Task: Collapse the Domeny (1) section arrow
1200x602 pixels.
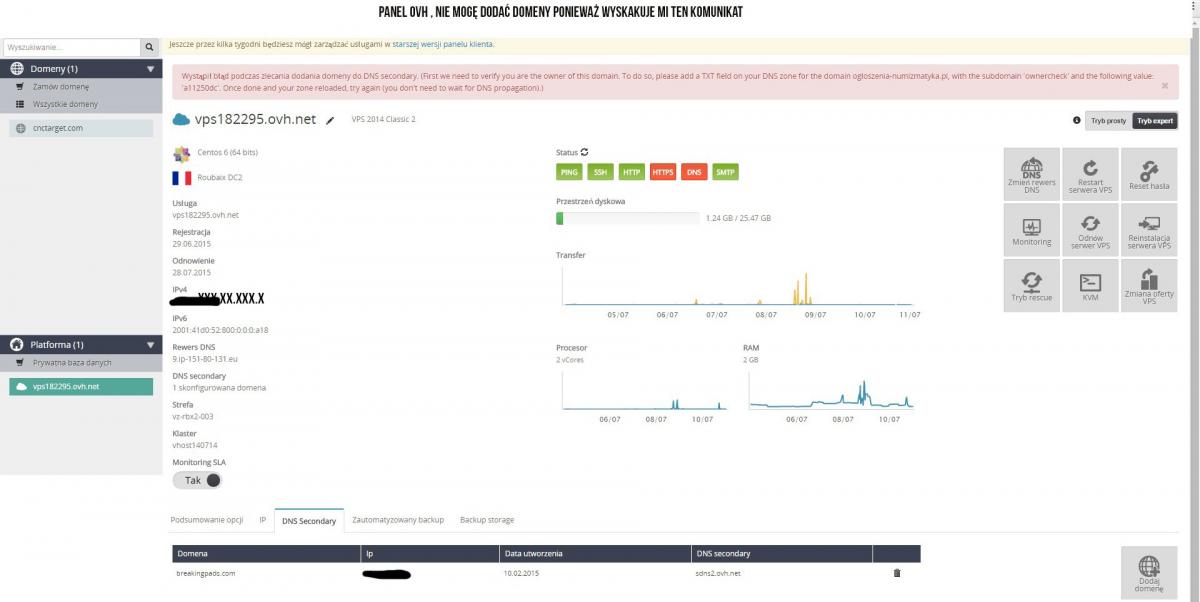Action: [x=151, y=69]
